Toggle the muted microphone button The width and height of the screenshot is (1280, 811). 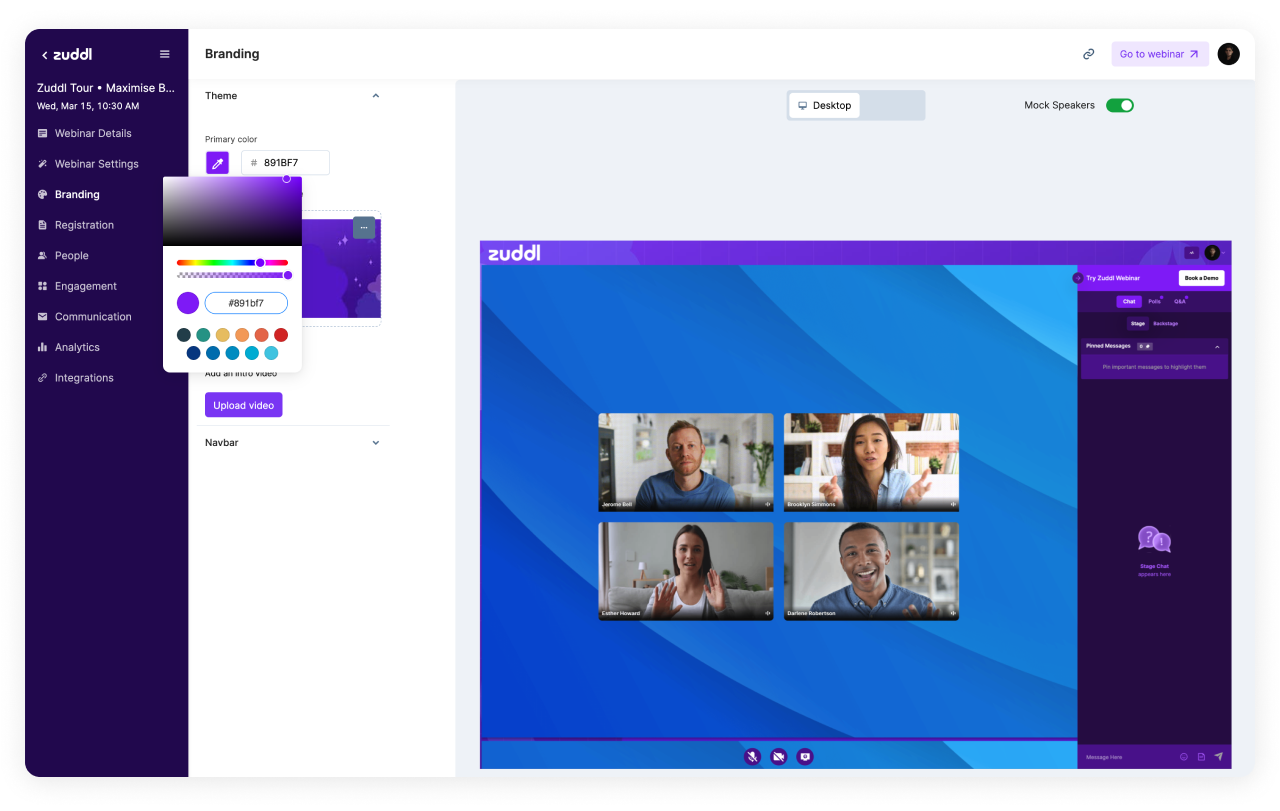(x=753, y=756)
